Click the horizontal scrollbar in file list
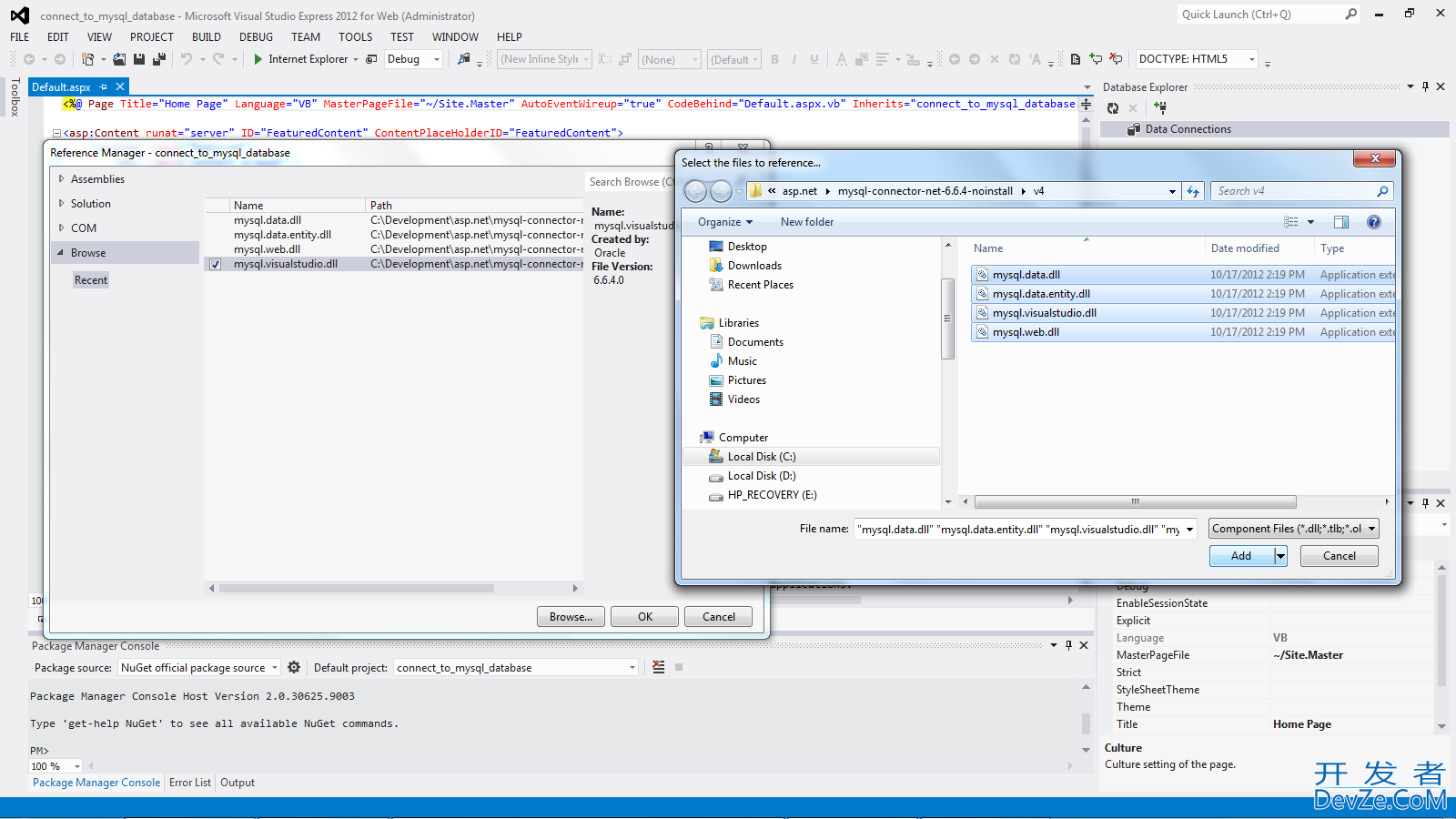The width and height of the screenshot is (1456, 819). point(1135,502)
